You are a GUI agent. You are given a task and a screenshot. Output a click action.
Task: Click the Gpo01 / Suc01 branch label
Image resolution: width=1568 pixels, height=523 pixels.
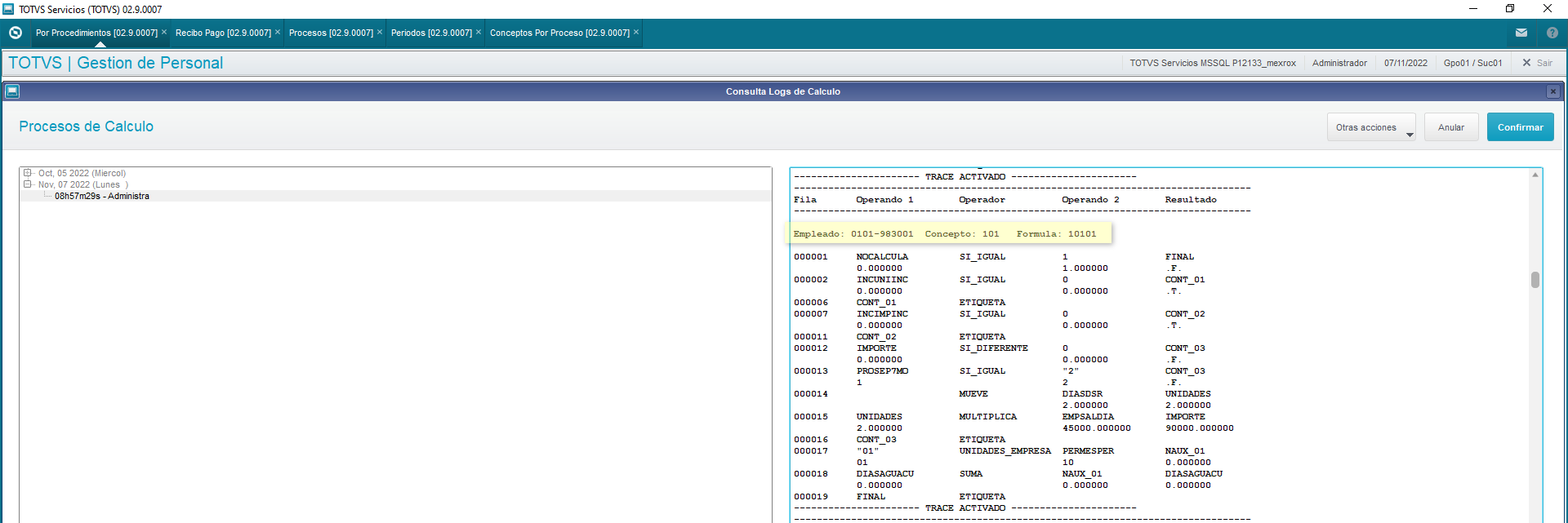(1472, 63)
